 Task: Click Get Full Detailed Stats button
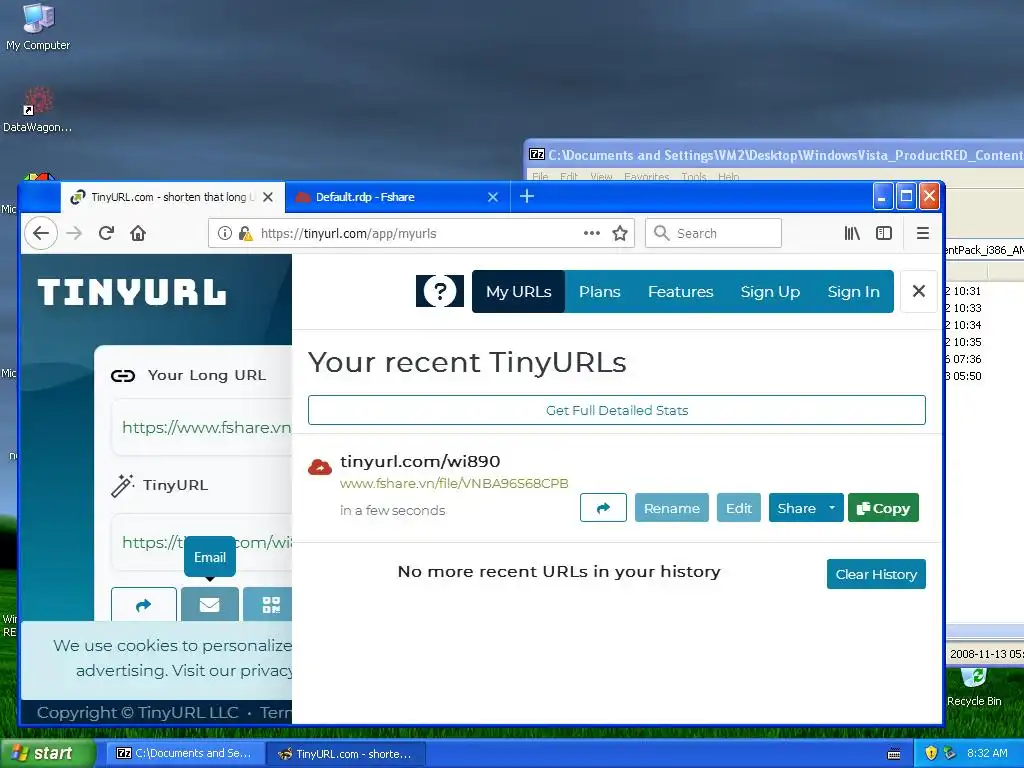click(616, 410)
